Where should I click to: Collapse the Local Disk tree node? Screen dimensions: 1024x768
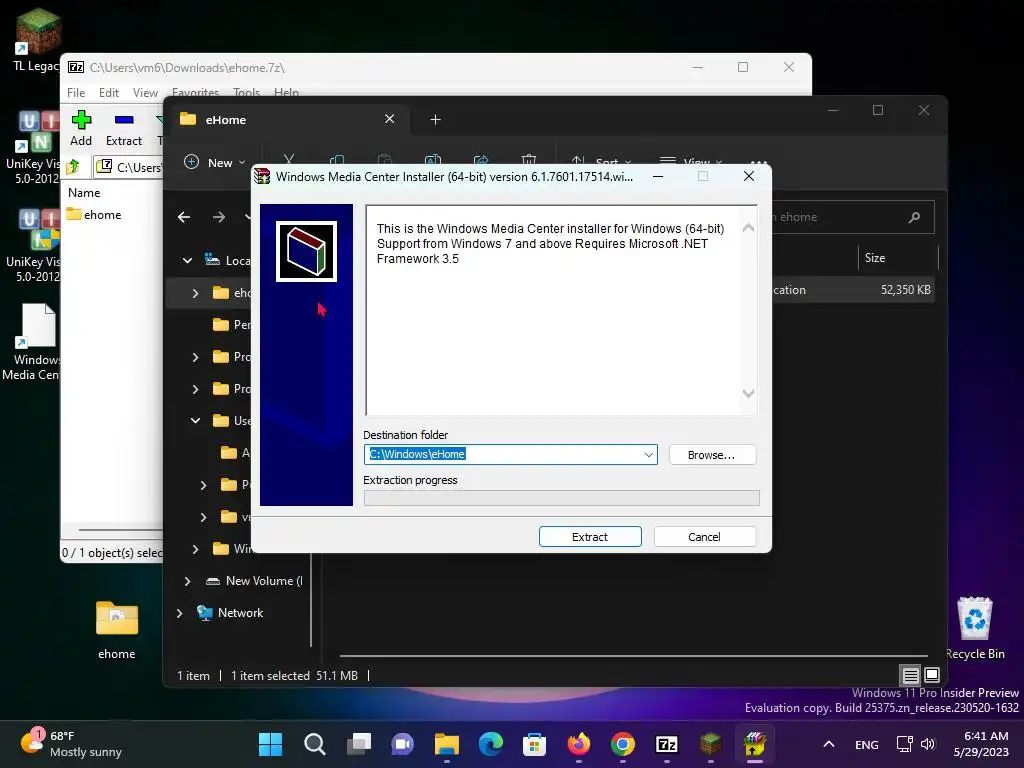pos(187,261)
